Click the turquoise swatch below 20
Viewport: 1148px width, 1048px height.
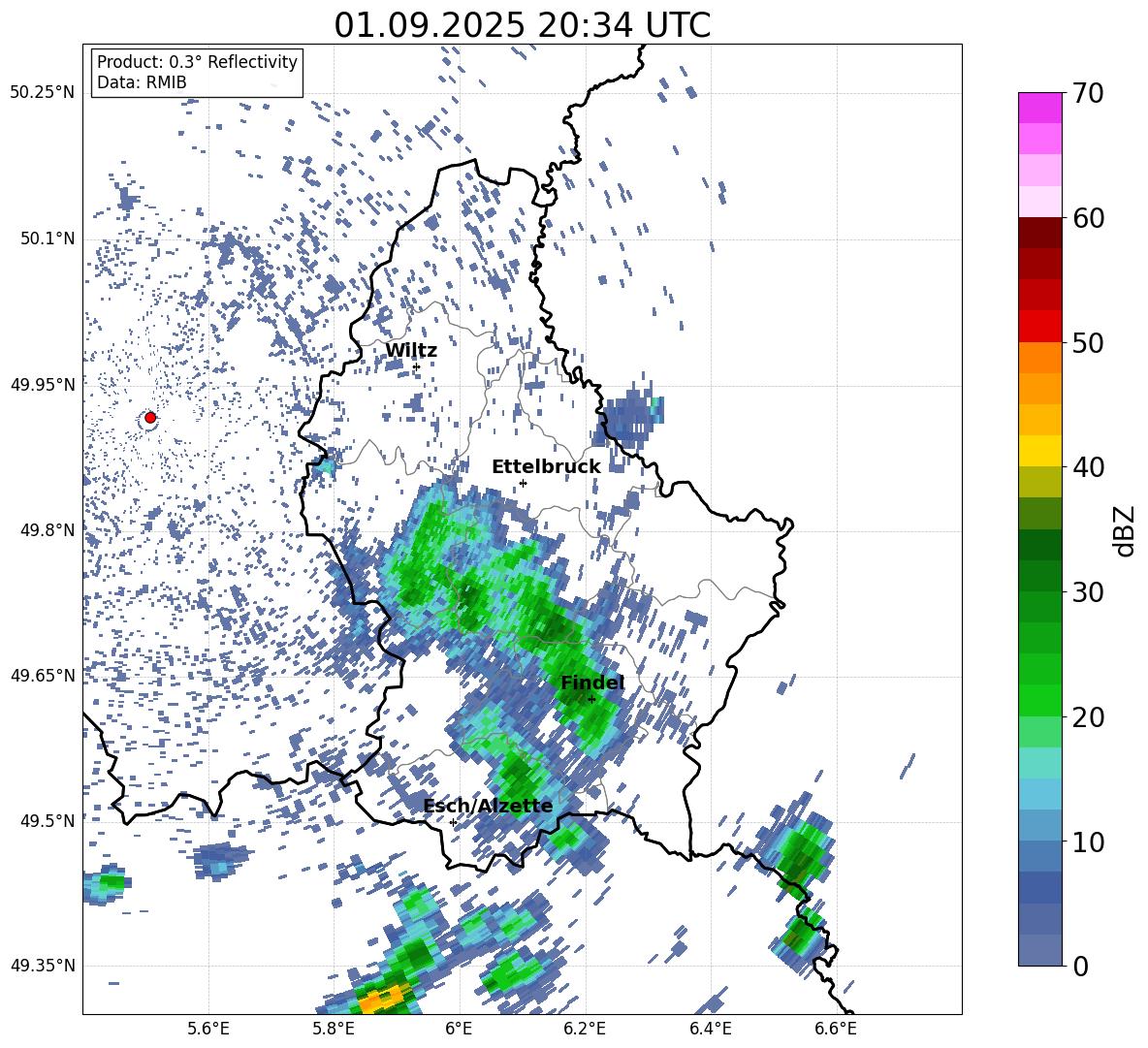click(1039, 763)
